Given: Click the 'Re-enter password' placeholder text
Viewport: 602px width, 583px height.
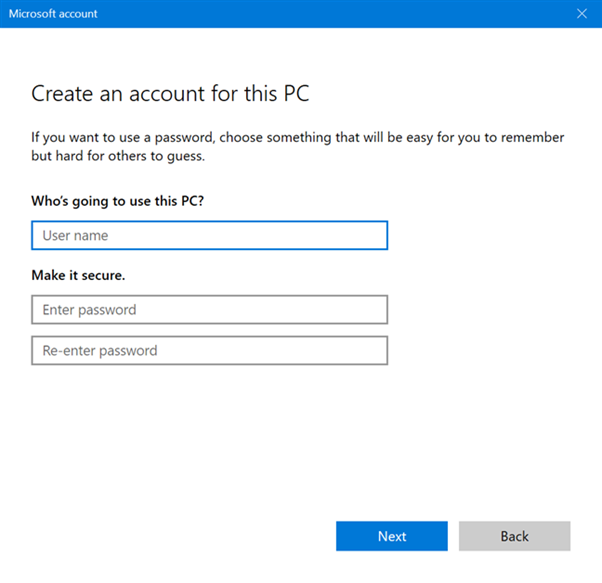Looking at the screenshot, I should click(100, 351).
